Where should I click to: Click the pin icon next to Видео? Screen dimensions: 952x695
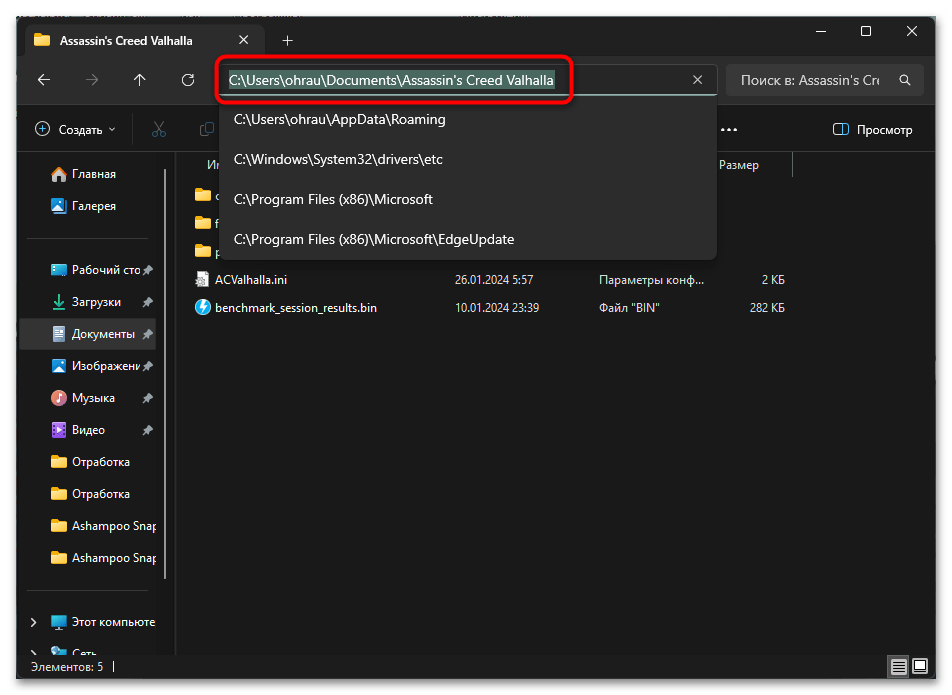pos(148,430)
